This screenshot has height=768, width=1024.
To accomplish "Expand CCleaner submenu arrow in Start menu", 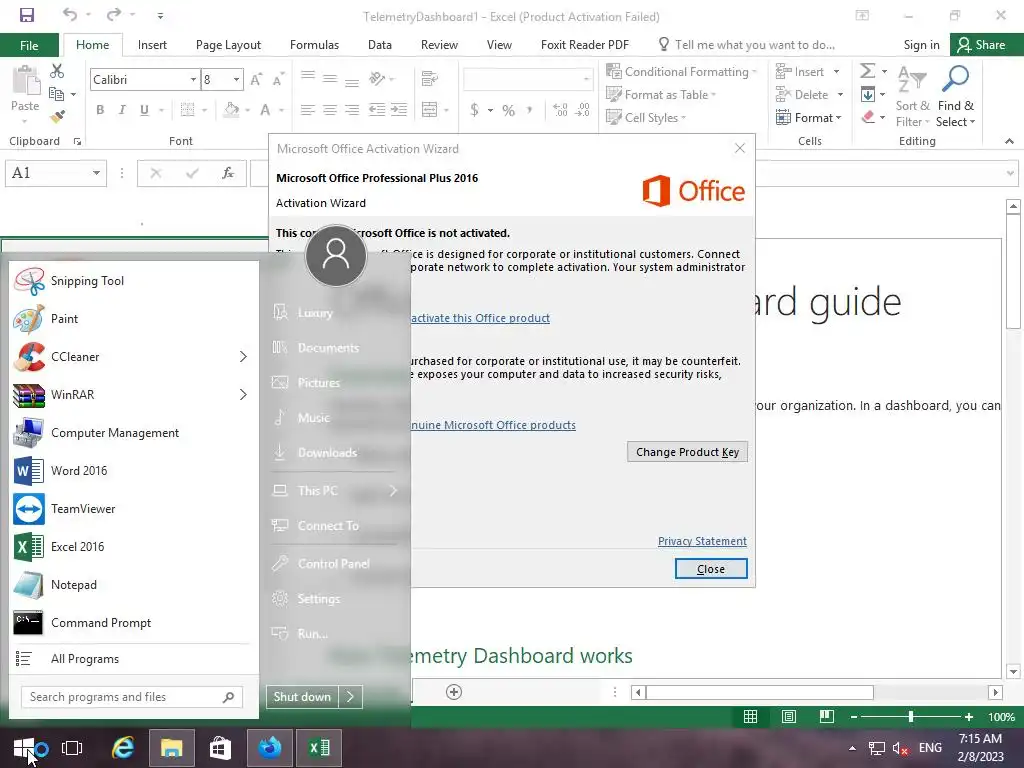I will 243,357.
